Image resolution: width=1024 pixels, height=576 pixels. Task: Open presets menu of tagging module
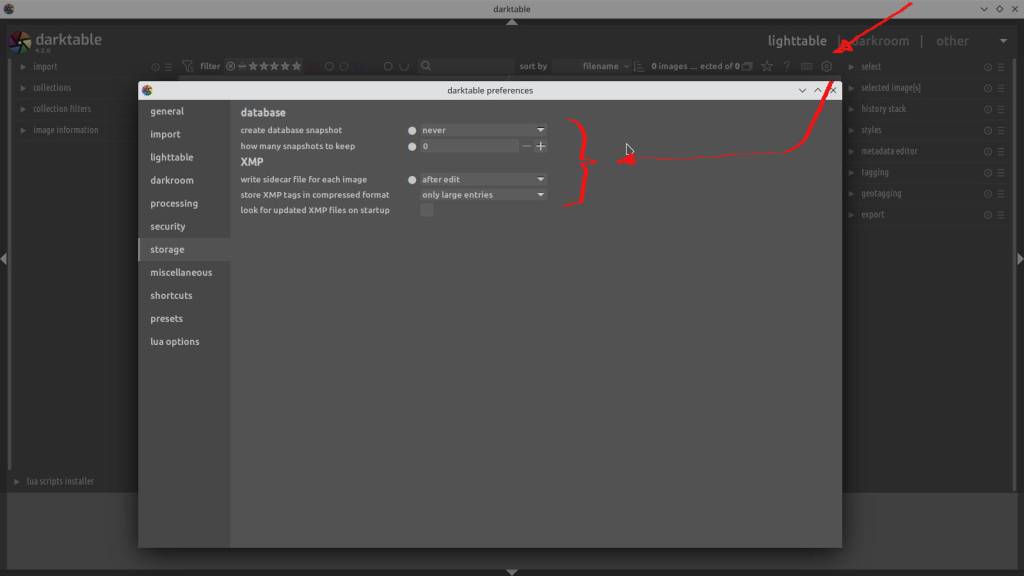coord(1000,172)
